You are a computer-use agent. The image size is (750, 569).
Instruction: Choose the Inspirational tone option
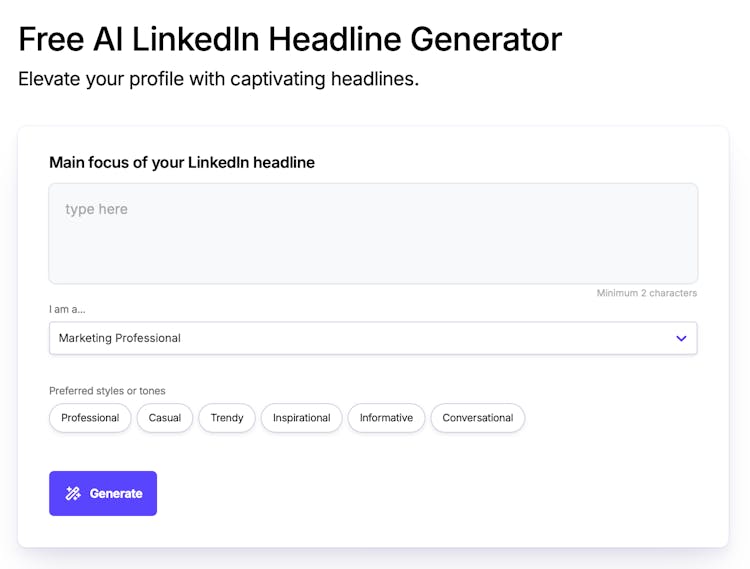pos(301,418)
